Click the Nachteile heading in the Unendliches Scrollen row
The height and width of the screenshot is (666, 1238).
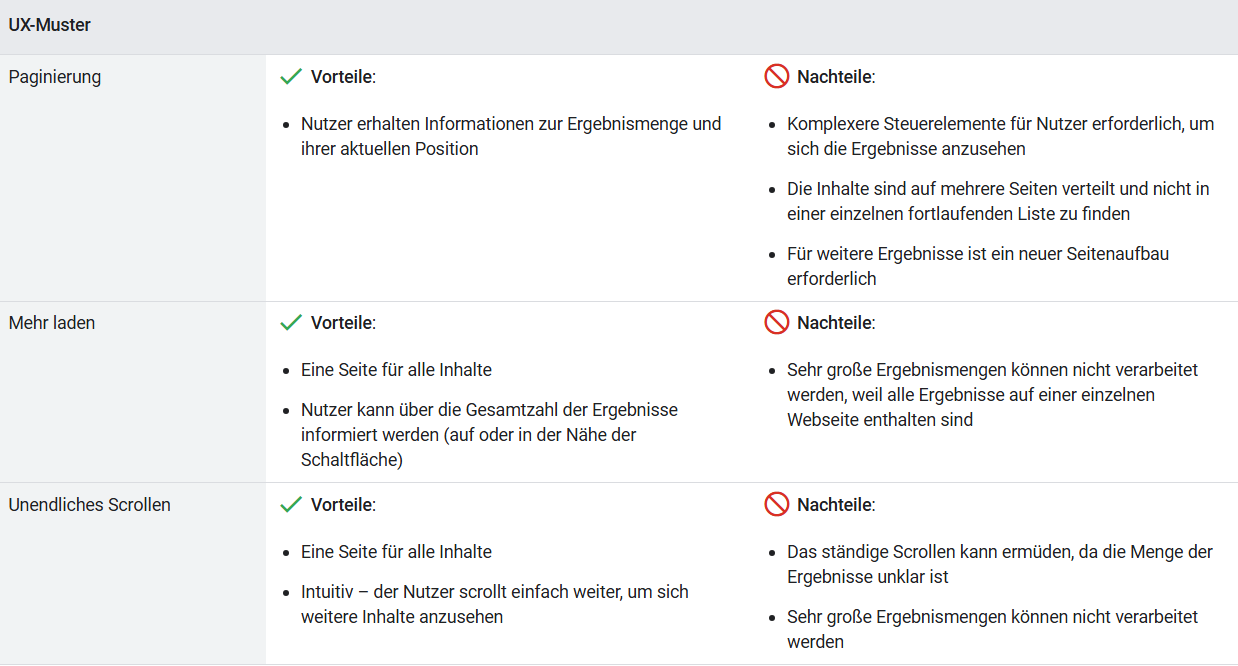click(835, 505)
